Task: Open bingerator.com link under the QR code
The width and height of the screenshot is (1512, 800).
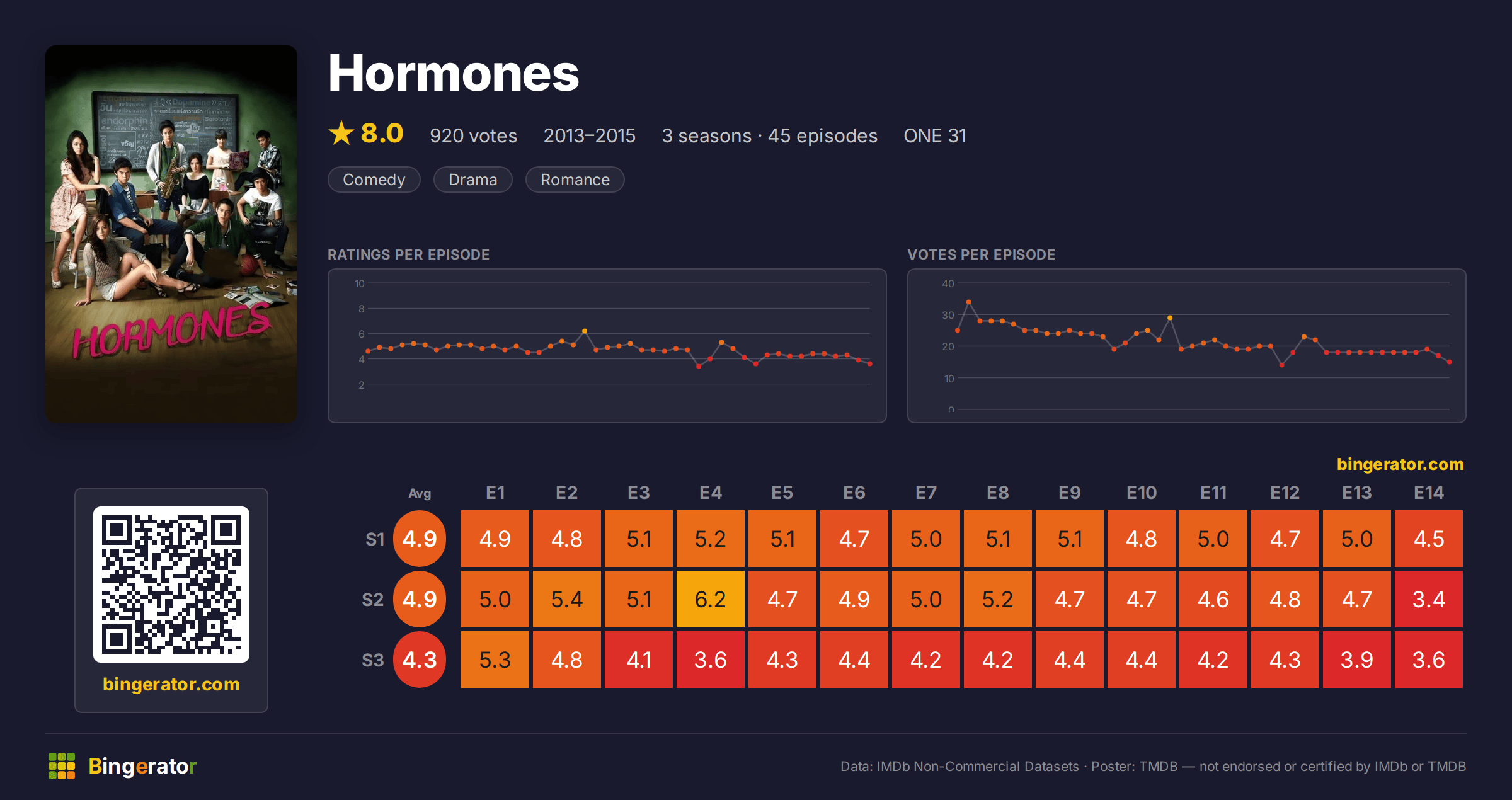Action: [x=171, y=684]
